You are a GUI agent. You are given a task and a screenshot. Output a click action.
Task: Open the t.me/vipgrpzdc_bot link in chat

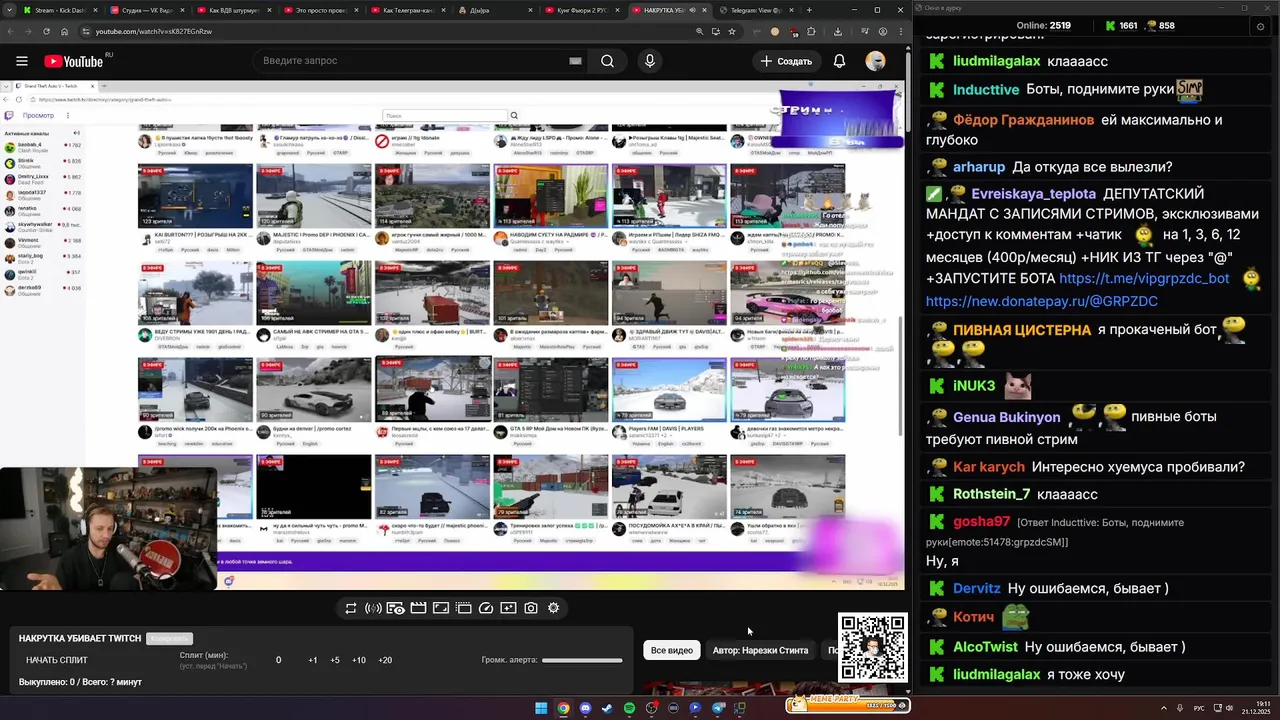tap(1144, 279)
